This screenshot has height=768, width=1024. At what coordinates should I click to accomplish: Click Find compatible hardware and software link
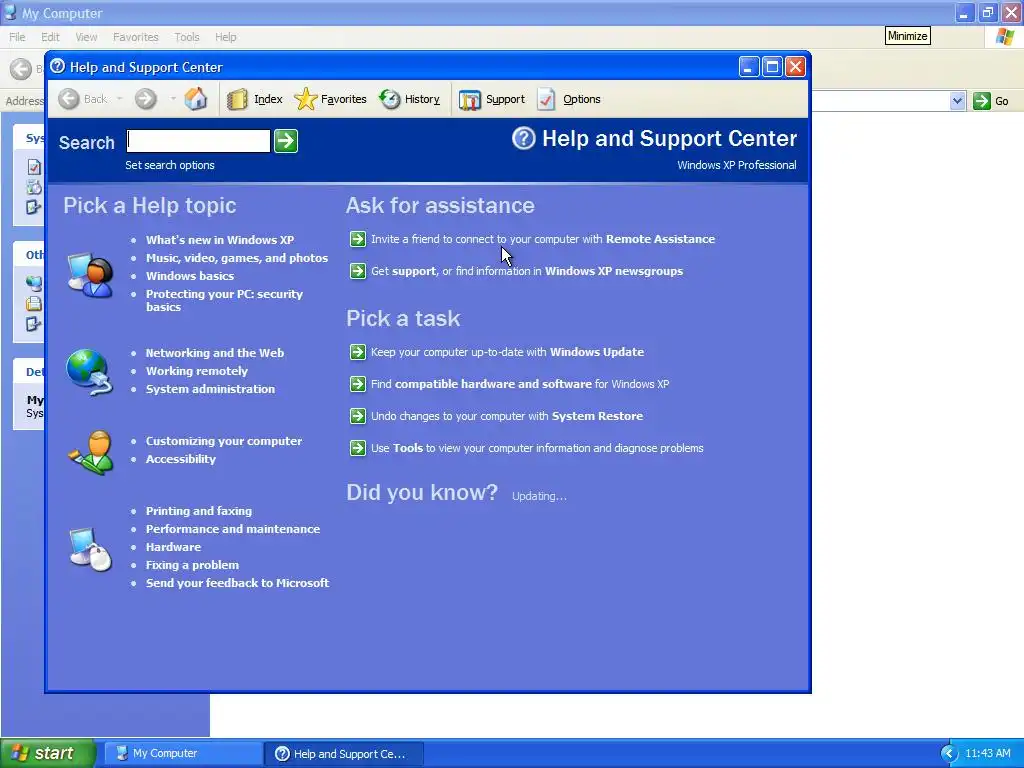[520, 384]
